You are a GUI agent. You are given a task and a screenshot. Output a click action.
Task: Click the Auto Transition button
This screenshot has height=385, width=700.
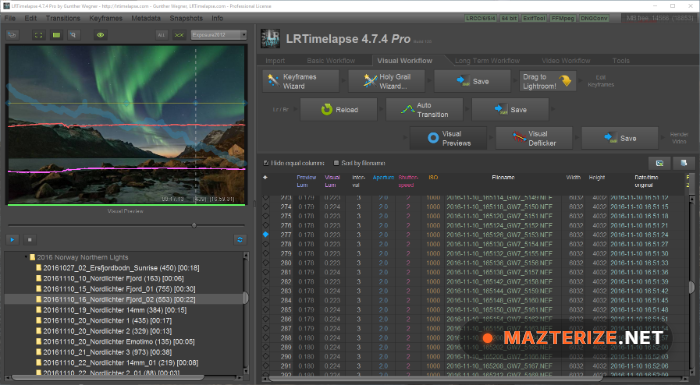[x=424, y=109]
